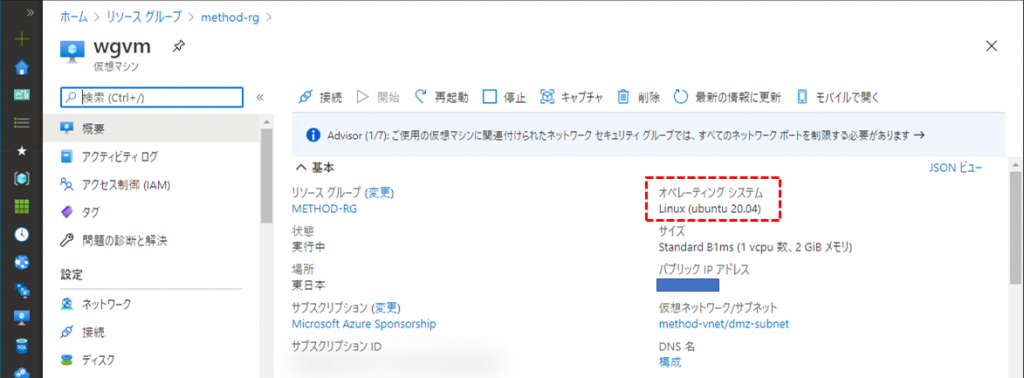The image size is (1024, 378).
Task: Open the Home icon in left rail
Action: [22, 67]
